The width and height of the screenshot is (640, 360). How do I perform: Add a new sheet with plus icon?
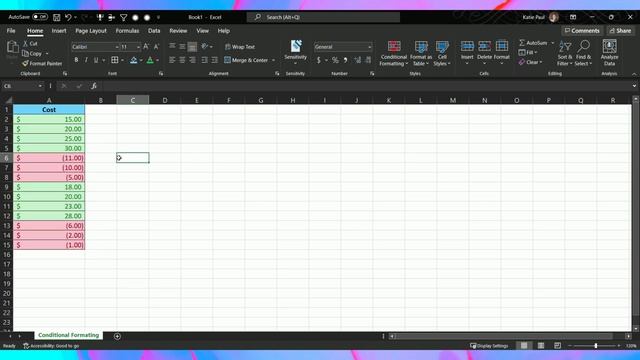[x=117, y=336]
